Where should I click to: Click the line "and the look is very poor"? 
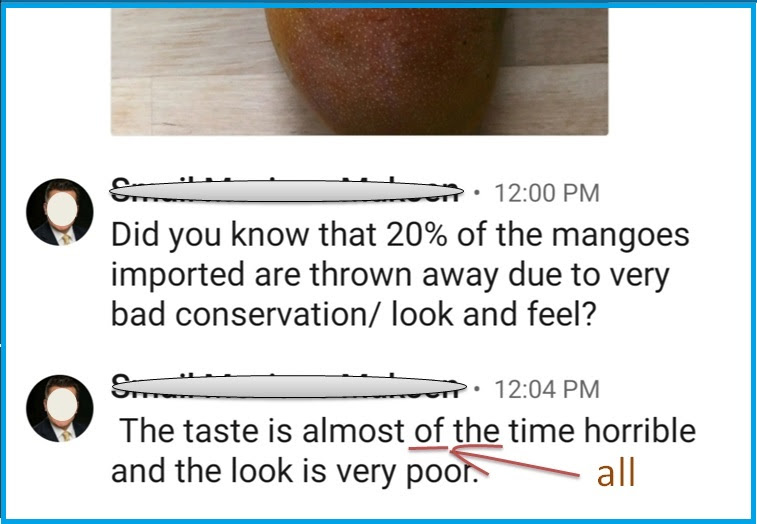[x=294, y=471]
